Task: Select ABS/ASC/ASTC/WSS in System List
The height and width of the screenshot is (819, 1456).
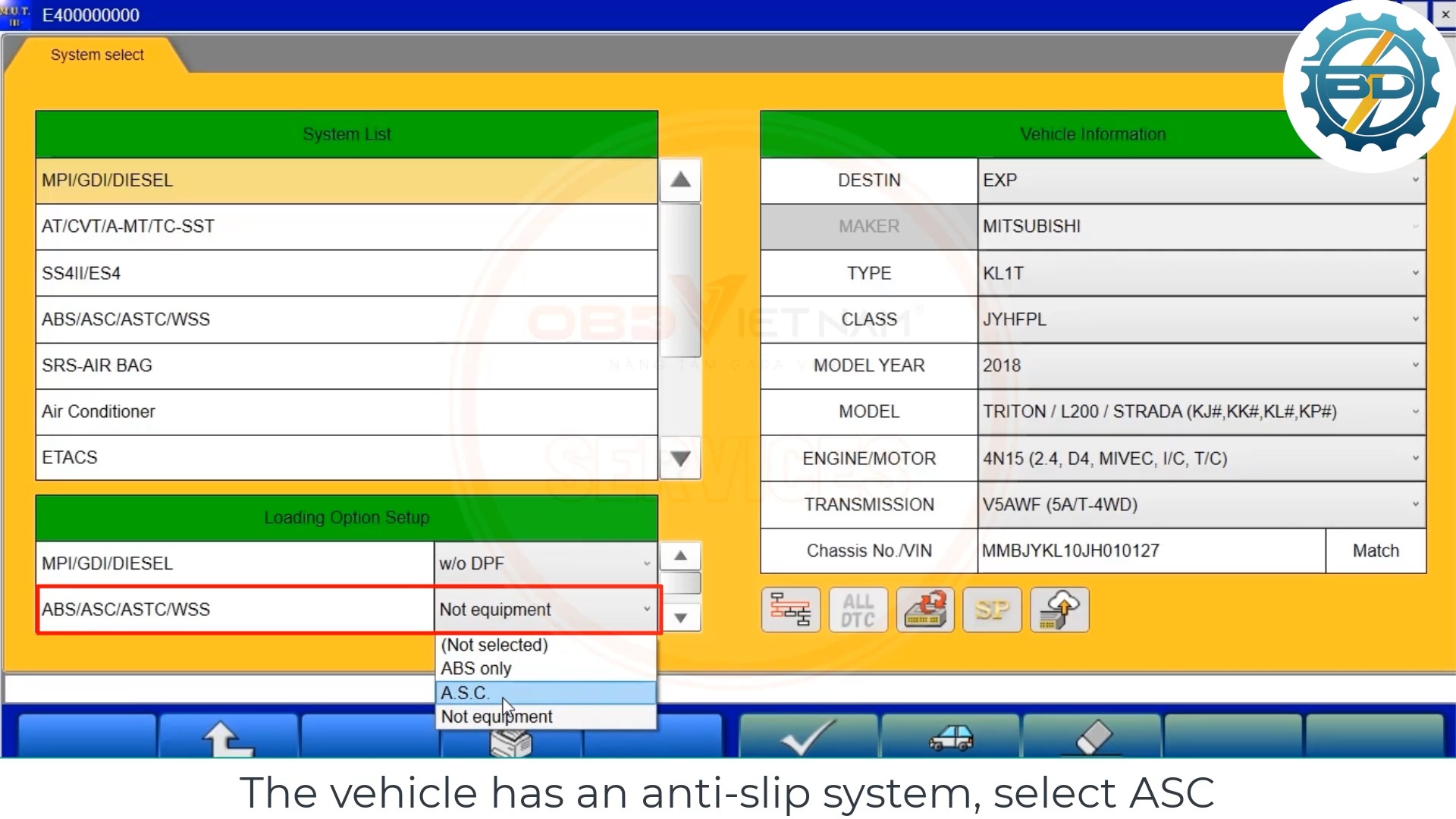Action: (x=347, y=319)
